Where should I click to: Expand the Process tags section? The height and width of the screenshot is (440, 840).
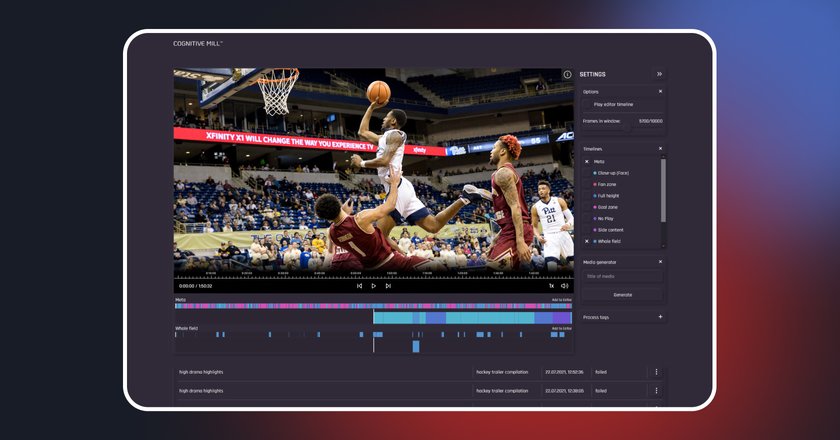tap(660, 317)
